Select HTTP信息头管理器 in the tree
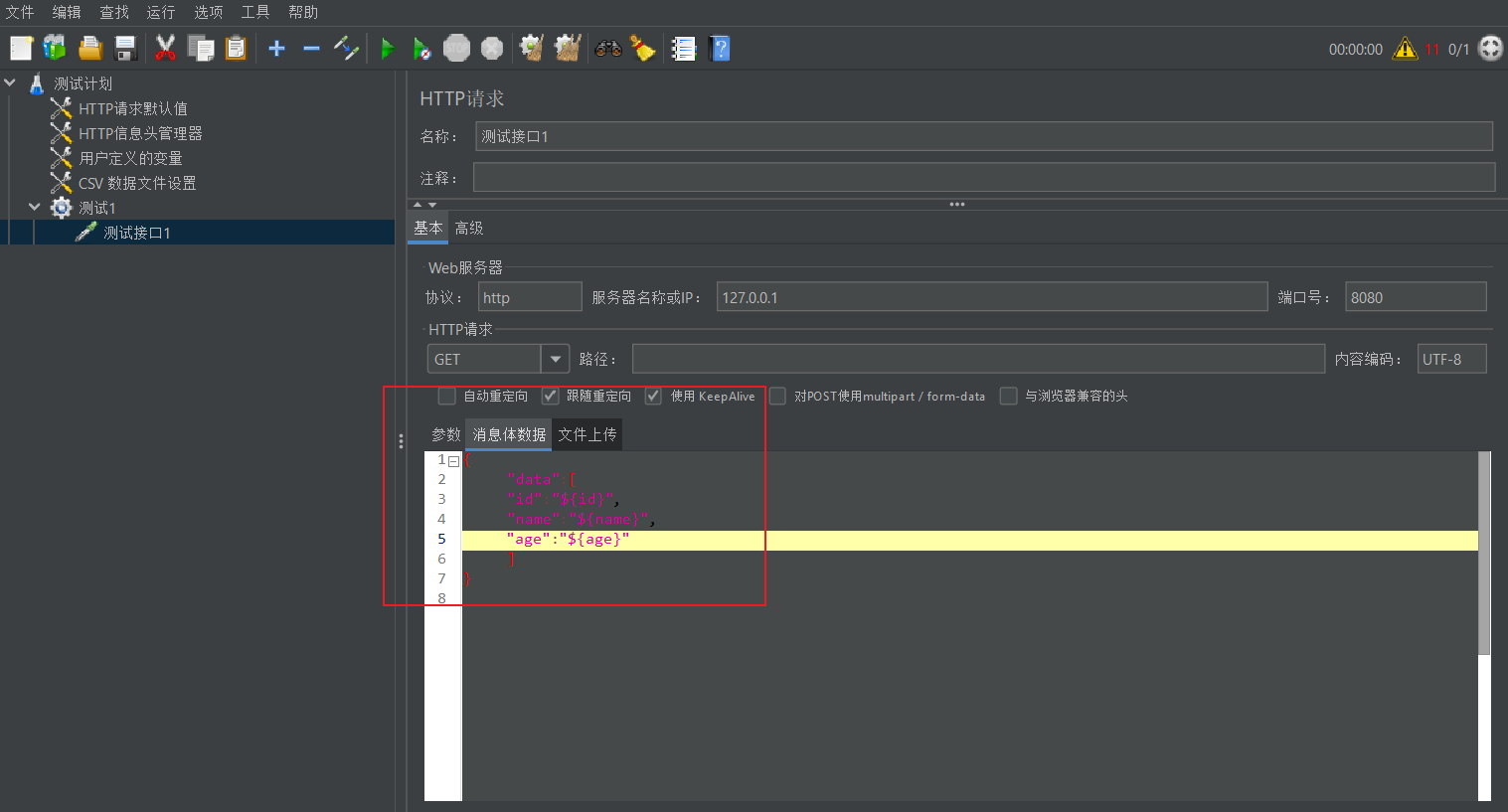The image size is (1508, 812). (x=140, y=133)
